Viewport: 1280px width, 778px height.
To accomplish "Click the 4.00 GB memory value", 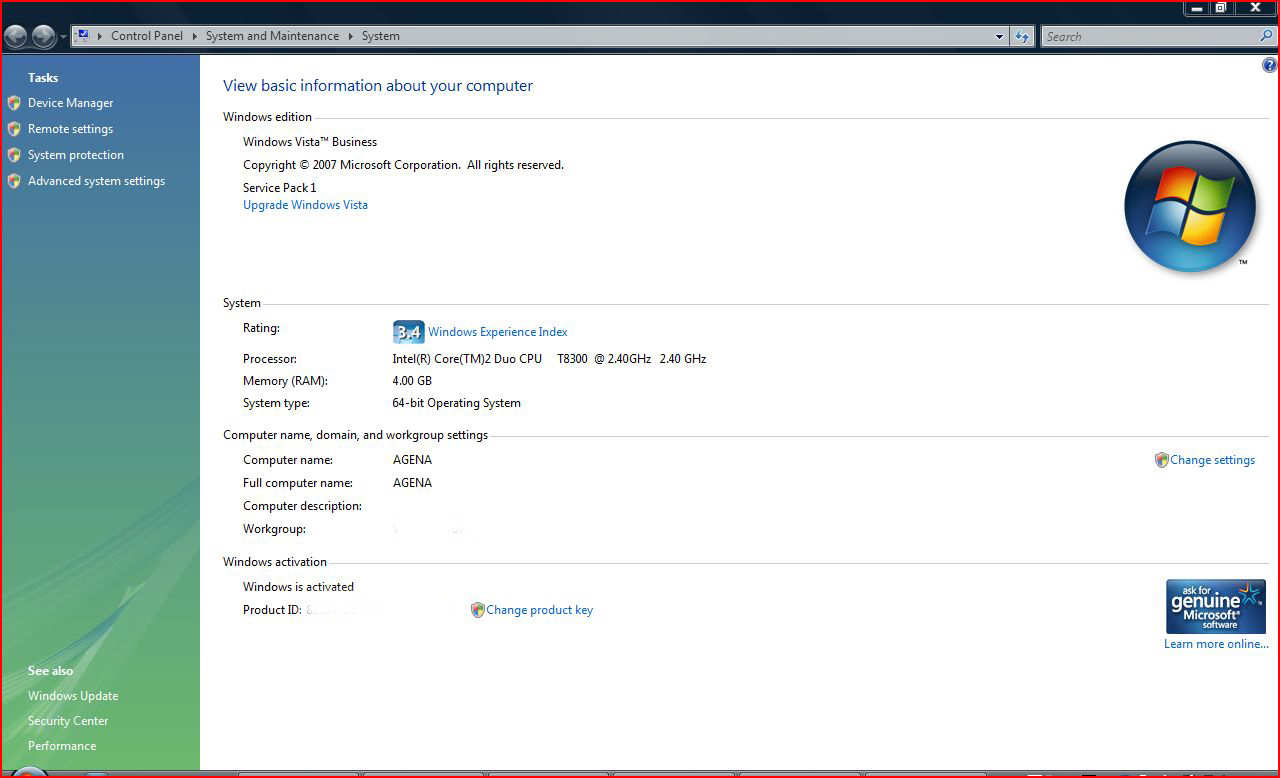I will [x=412, y=381].
